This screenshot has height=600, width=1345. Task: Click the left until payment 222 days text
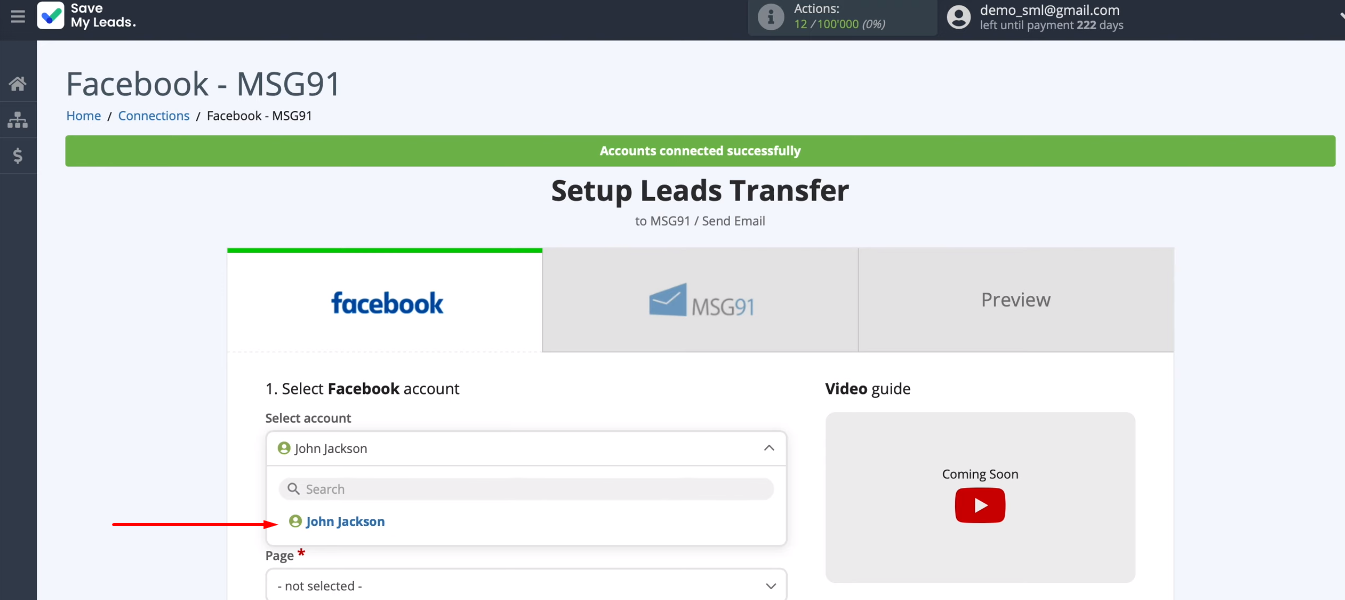pyautogui.click(x=1052, y=25)
